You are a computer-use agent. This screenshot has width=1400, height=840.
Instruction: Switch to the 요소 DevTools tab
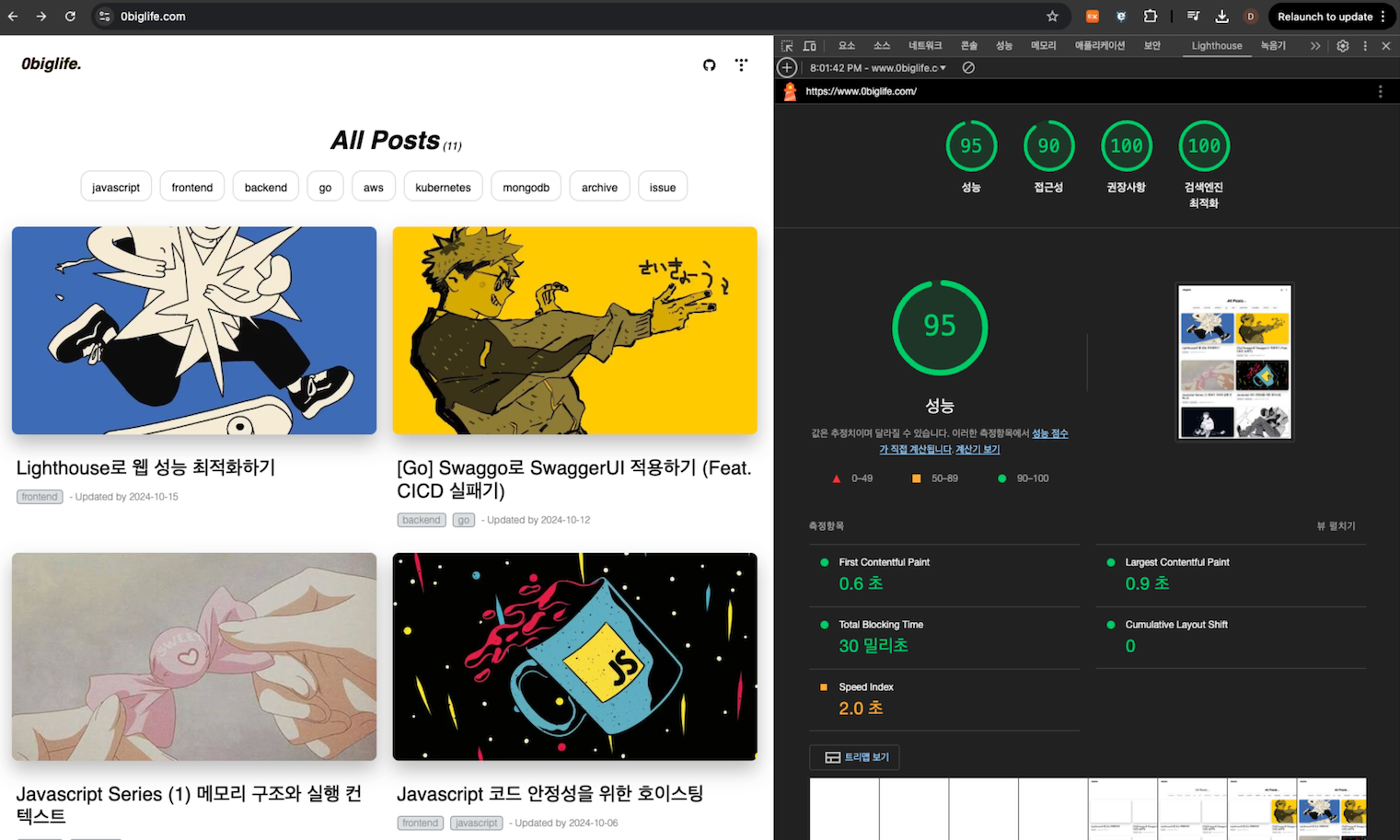(847, 46)
